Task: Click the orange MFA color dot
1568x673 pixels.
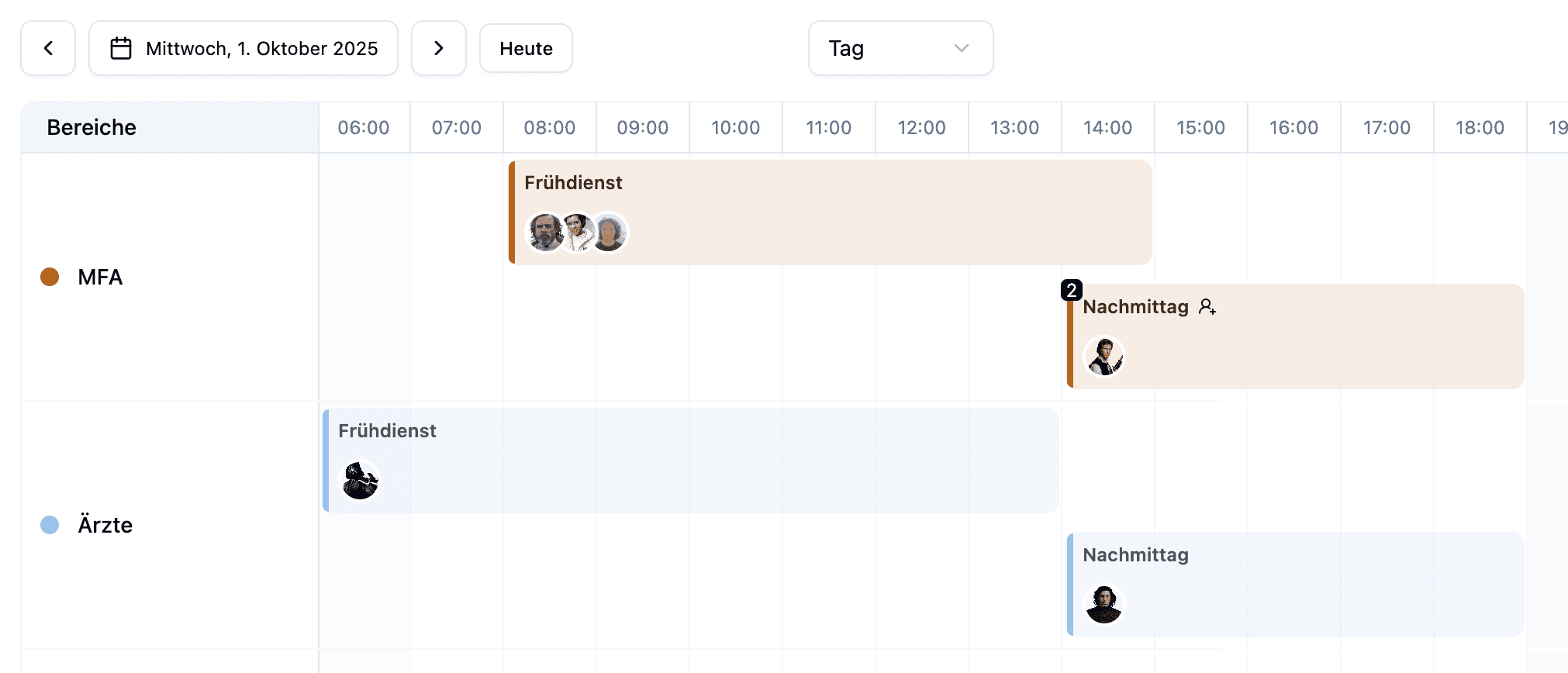Action: 50,277
